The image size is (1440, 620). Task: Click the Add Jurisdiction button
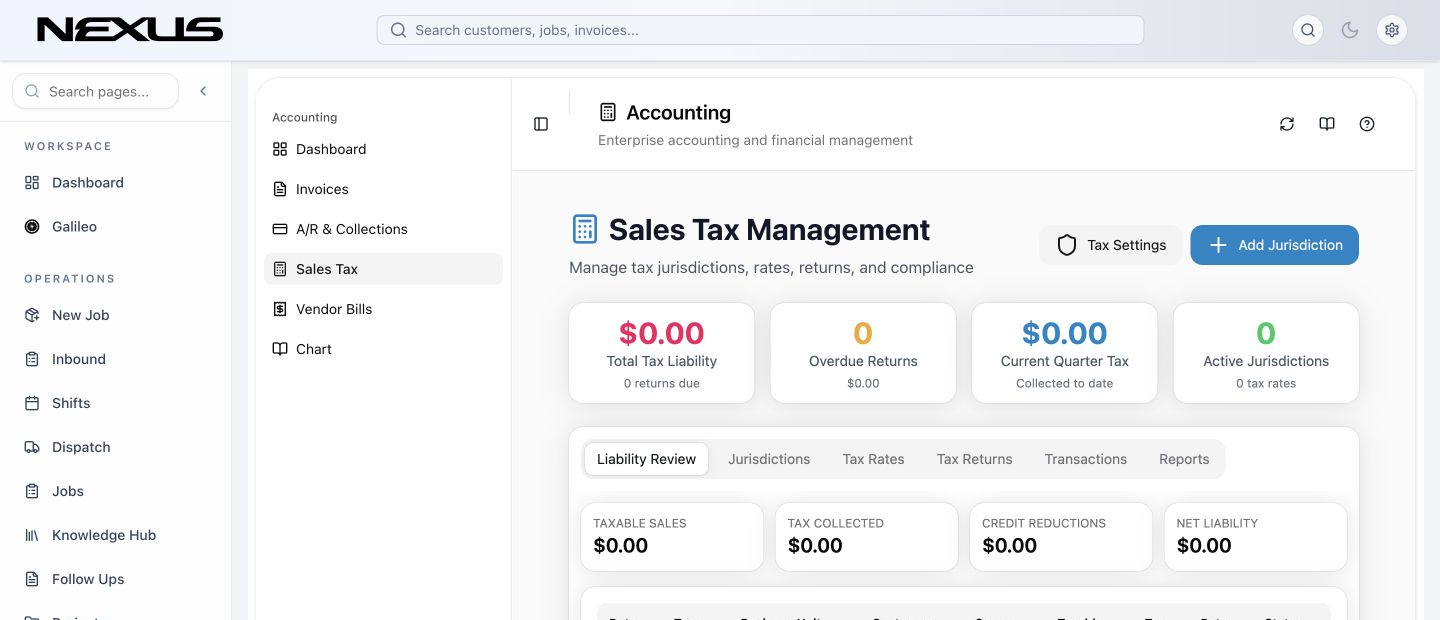pos(1274,245)
